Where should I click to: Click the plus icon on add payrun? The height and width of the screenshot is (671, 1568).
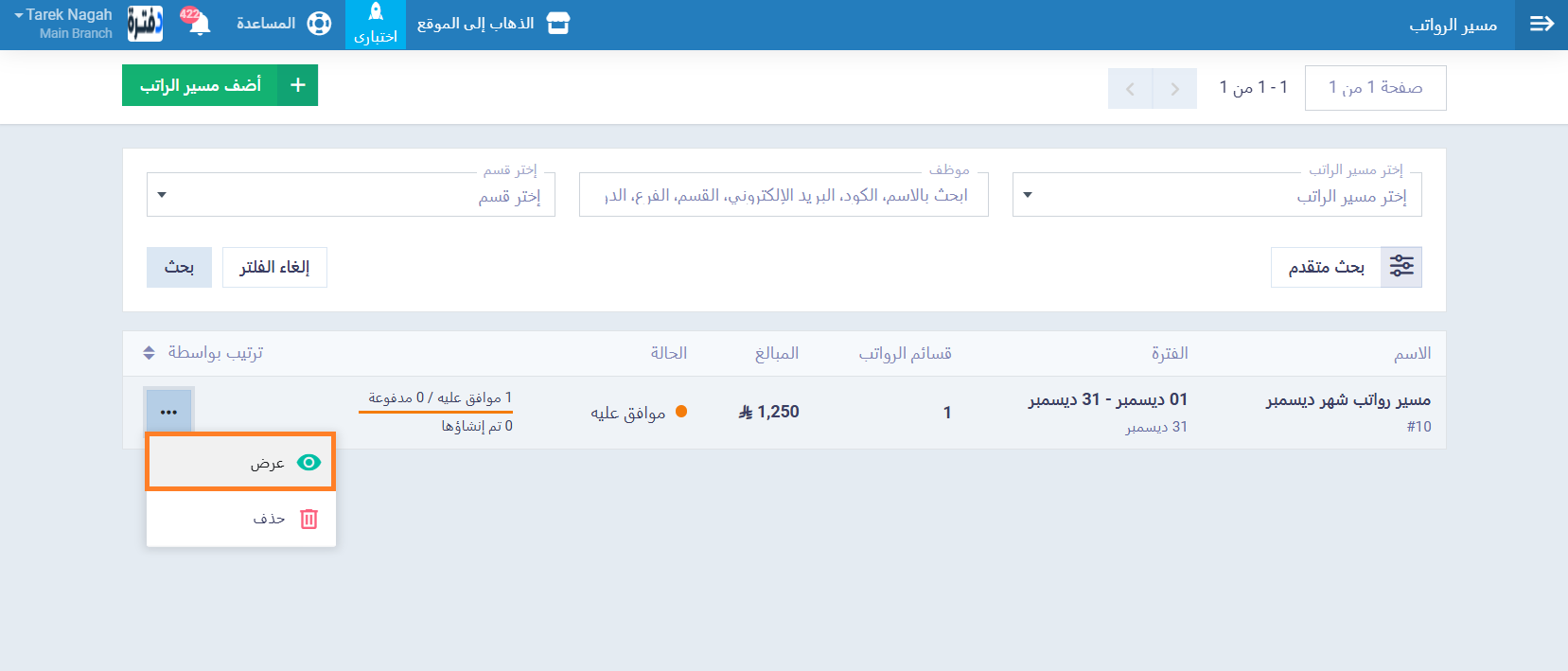(x=298, y=85)
